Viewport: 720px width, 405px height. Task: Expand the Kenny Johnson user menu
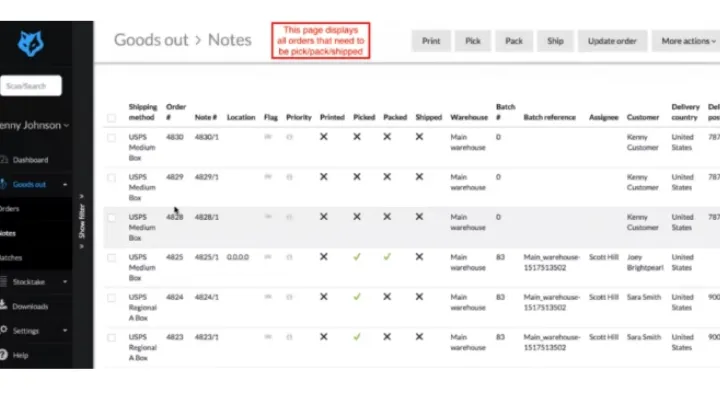[x=35, y=126]
